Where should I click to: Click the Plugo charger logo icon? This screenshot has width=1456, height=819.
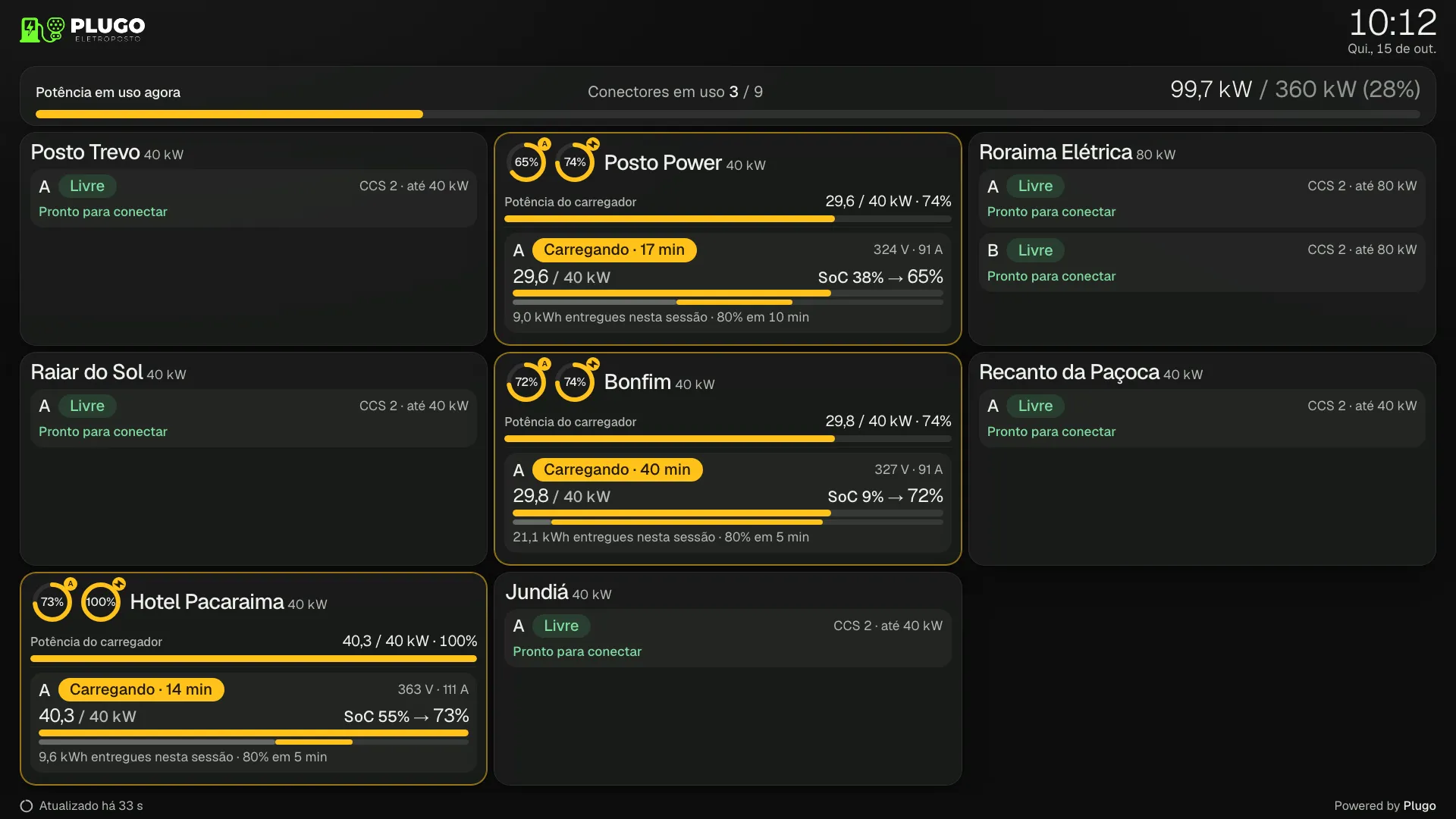click(x=42, y=30)
